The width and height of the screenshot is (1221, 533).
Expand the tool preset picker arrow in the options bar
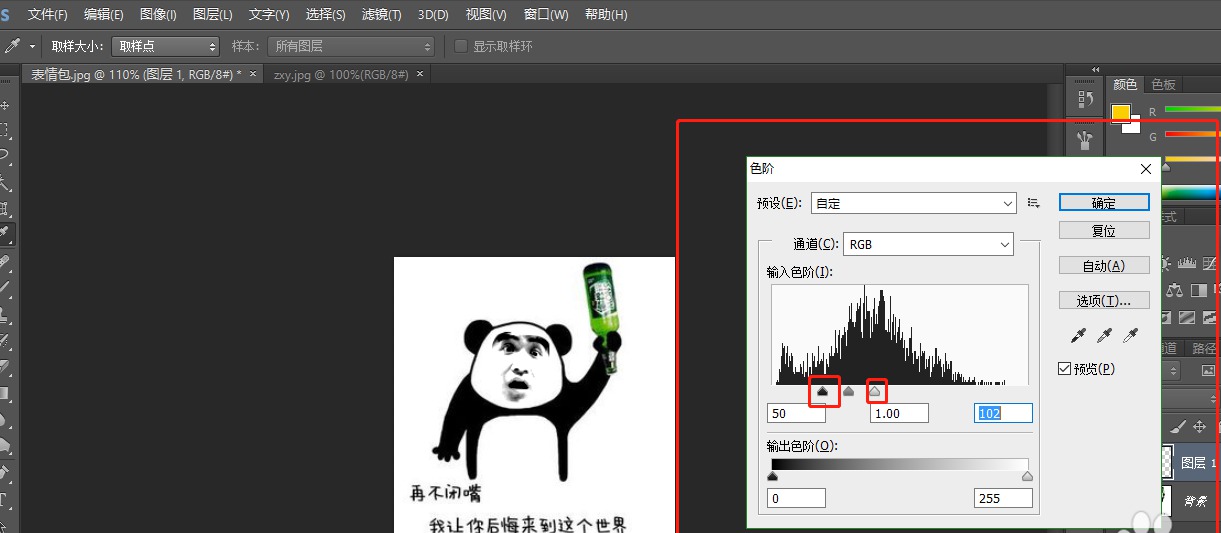coord(33,46)
